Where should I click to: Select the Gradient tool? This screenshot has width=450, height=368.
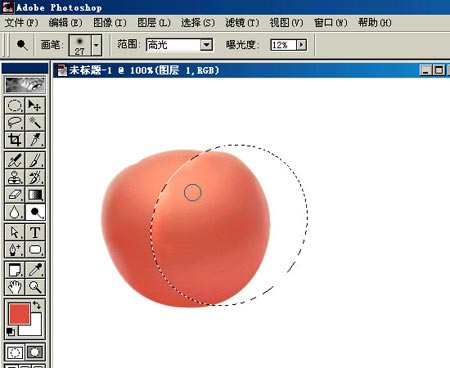coord(35,195)
